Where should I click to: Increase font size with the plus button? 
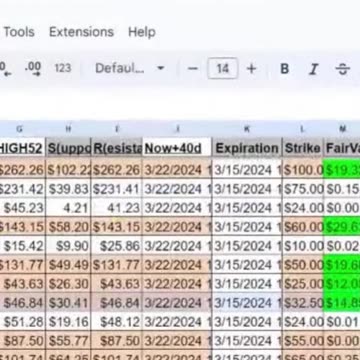click(252, 69)
